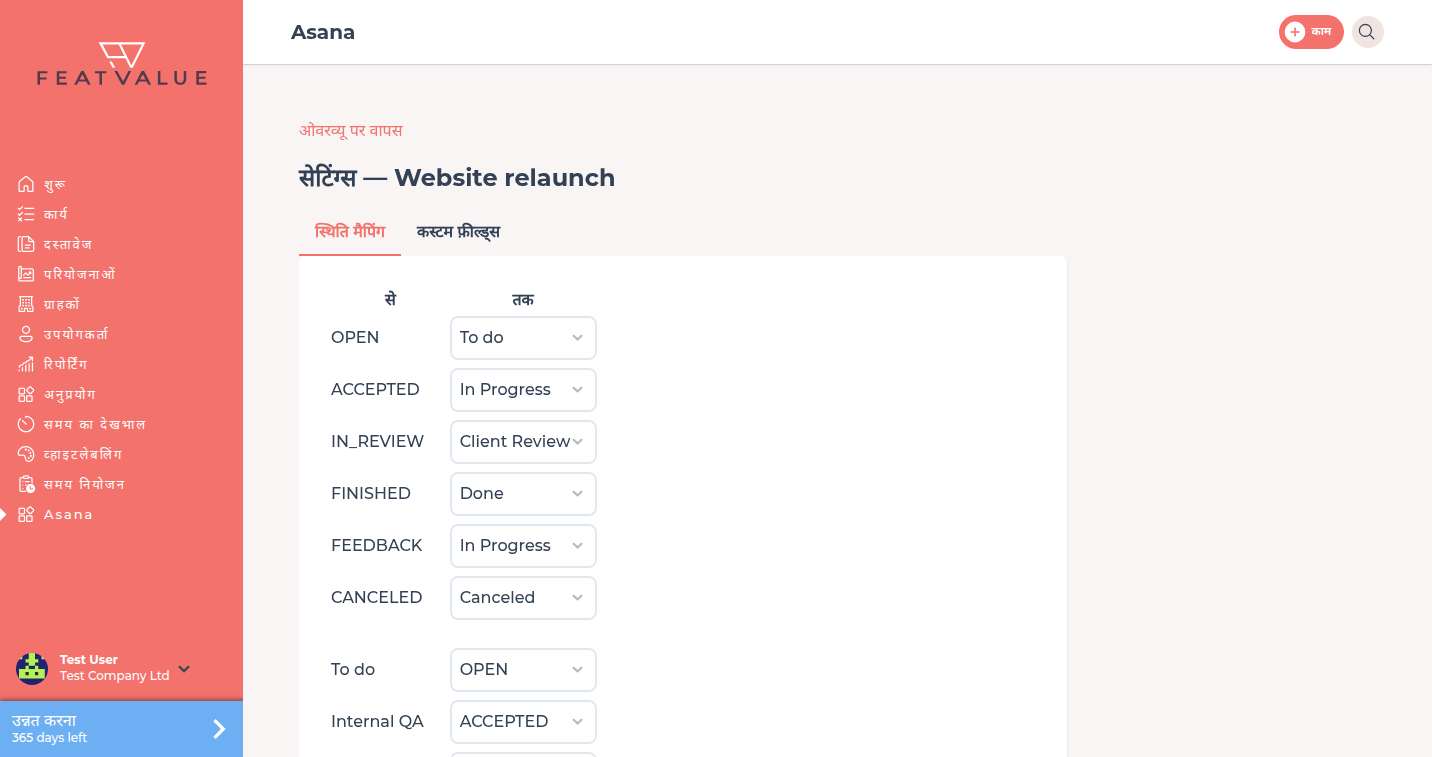The image size is (1432, 757).
Task: Open the OPEN status mapping dropdown showing To do
Action: 523,338
